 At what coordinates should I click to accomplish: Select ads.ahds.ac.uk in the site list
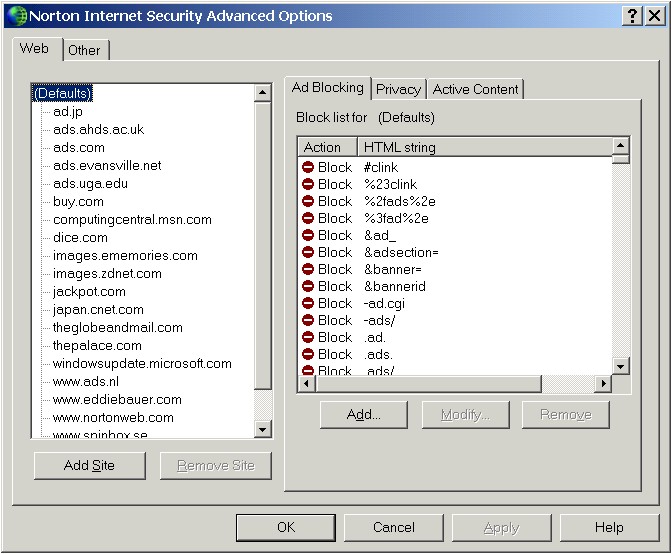tap(98, 130)
